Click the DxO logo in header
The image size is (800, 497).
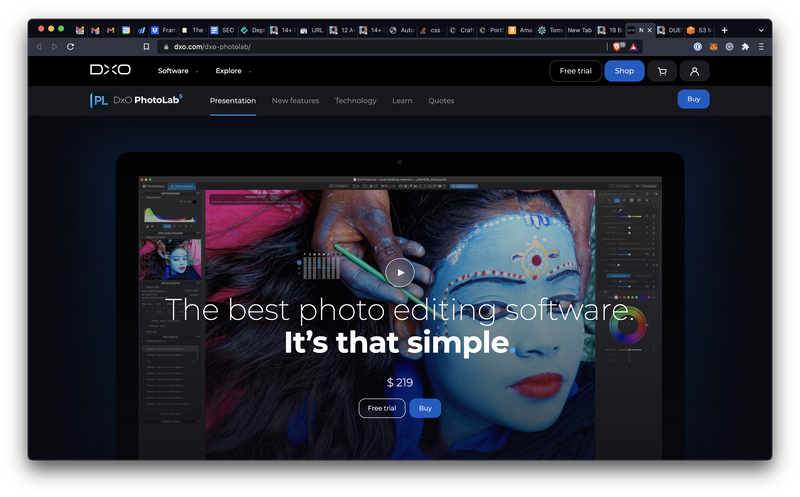[110, 71]
